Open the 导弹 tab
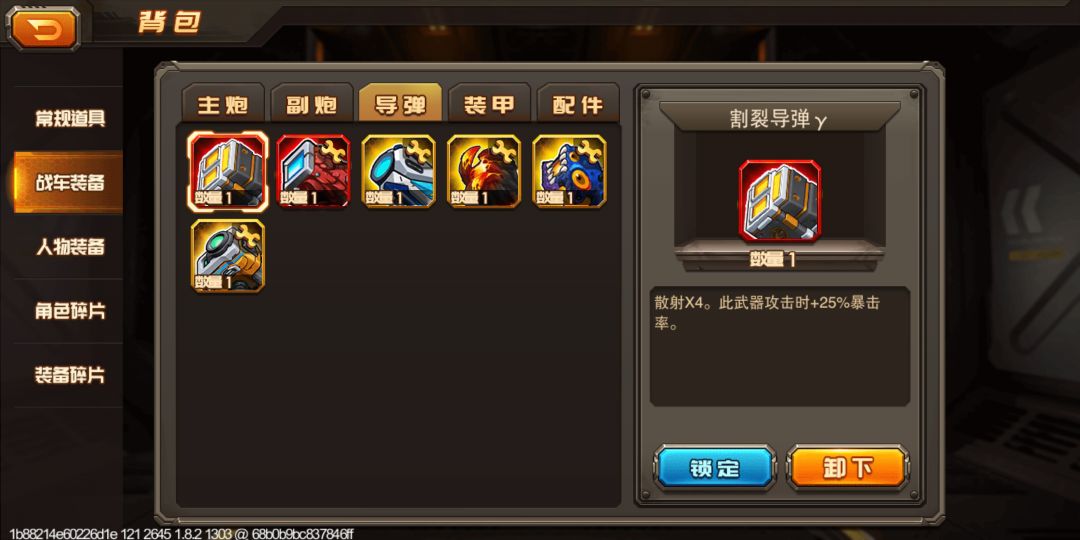1080x540 pixels. pos(400,103)
